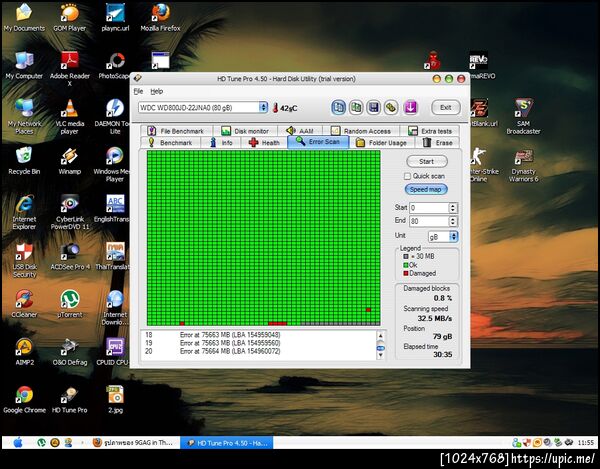Open the File menu
This screenshot has width=600, height=469.
(x=138, y=91)
